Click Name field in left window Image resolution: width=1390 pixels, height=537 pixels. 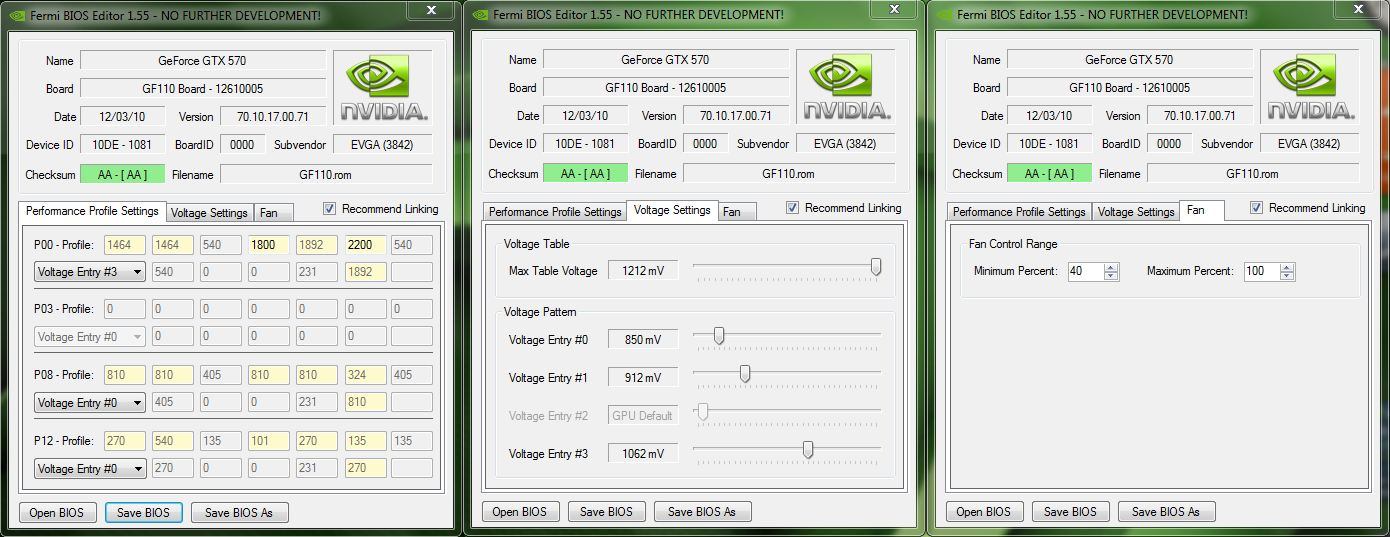[x=203, y=61]
